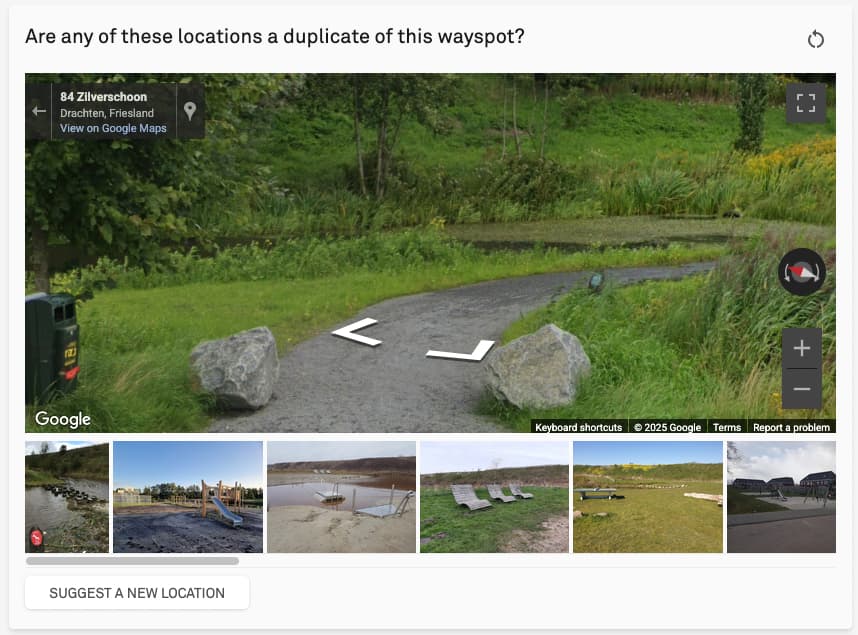The image size is (858, 635).
Task: Zoom in with the plus button
Action: [802, 348]
